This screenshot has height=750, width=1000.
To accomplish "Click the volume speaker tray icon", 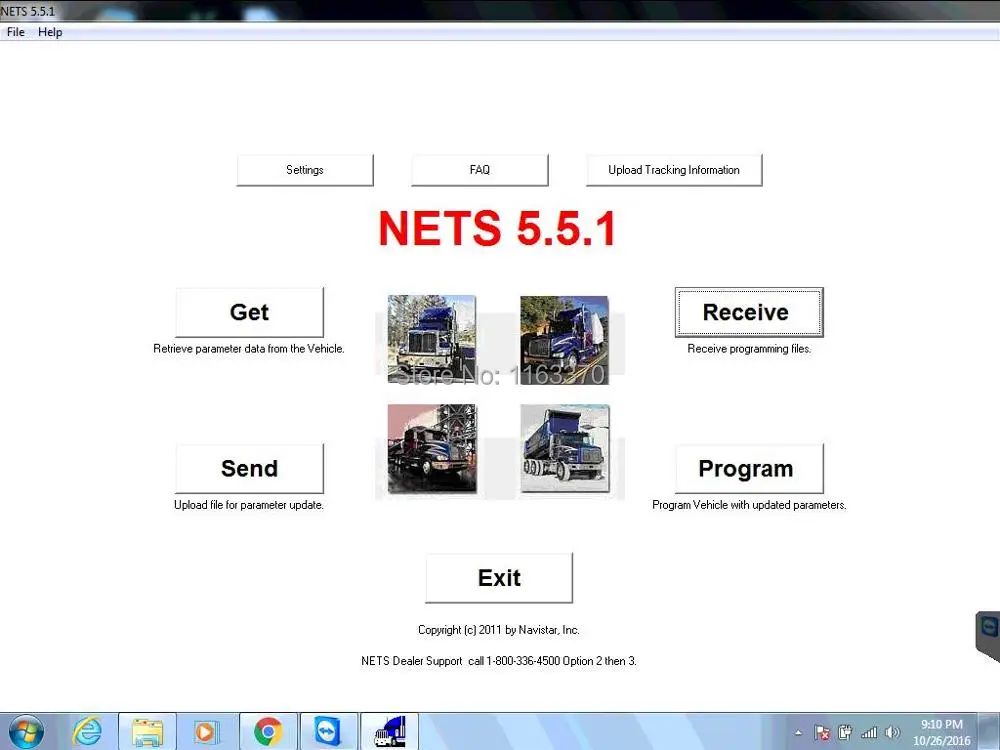I will (892, 733).
